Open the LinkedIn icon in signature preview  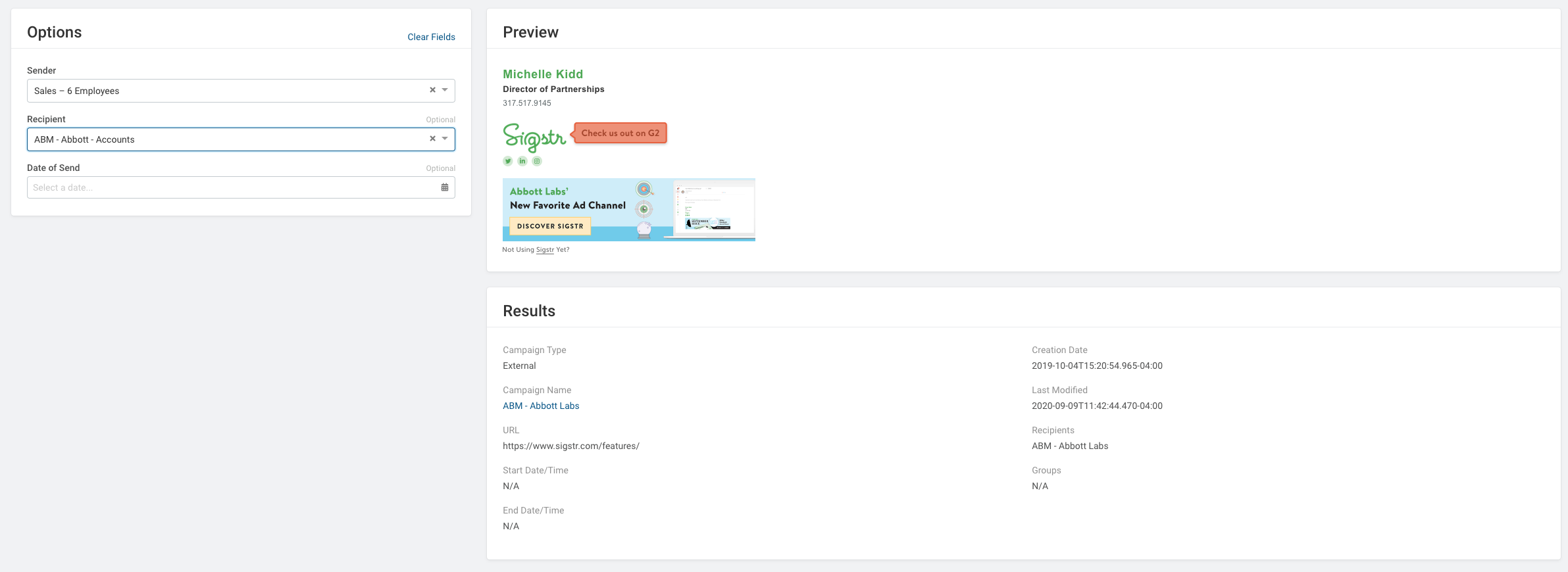[522, 161]
